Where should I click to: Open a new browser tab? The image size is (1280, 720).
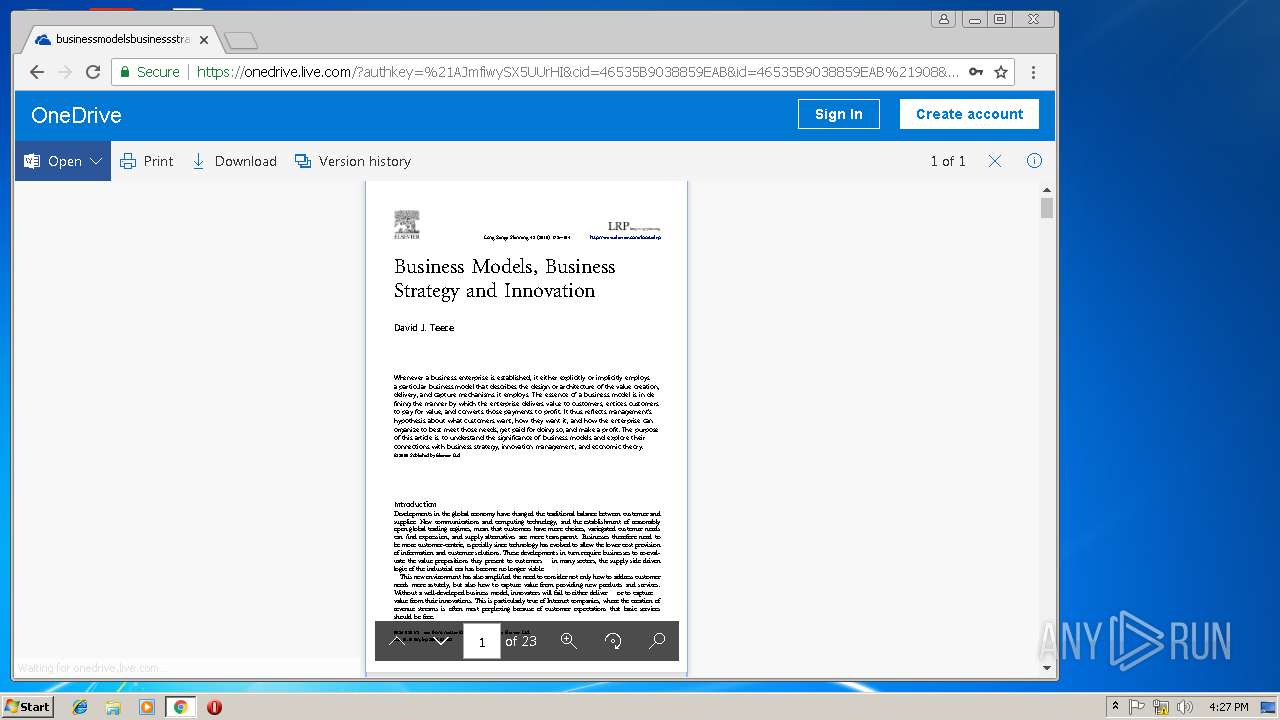241,41
